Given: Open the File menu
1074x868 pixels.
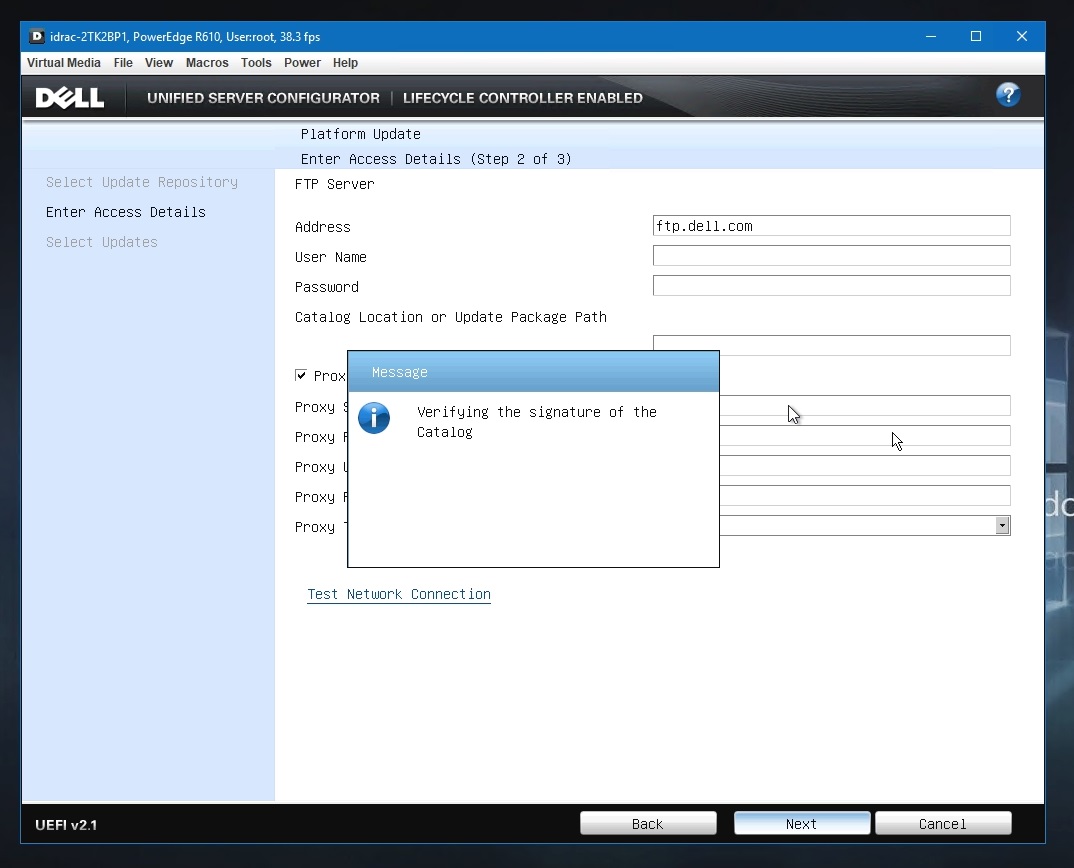Looking at the screenshot, I should [123, 62].
